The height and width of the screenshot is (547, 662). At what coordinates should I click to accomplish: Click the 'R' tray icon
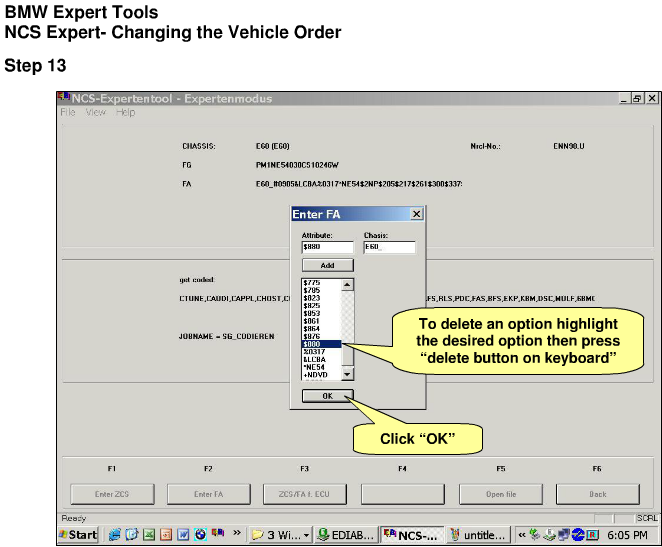click(x=592, y=535)
